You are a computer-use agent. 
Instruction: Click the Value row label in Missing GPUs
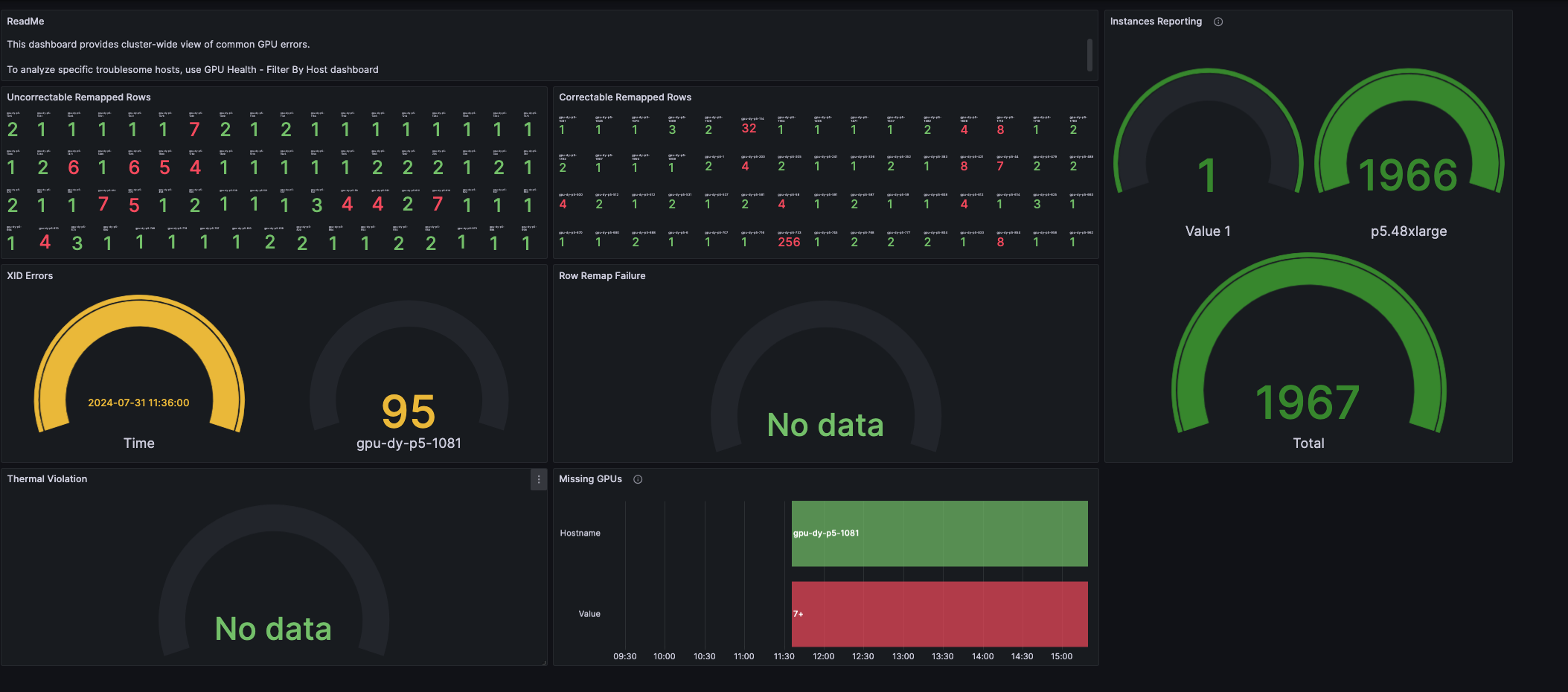pyautogui.click(x=589, y=614)
